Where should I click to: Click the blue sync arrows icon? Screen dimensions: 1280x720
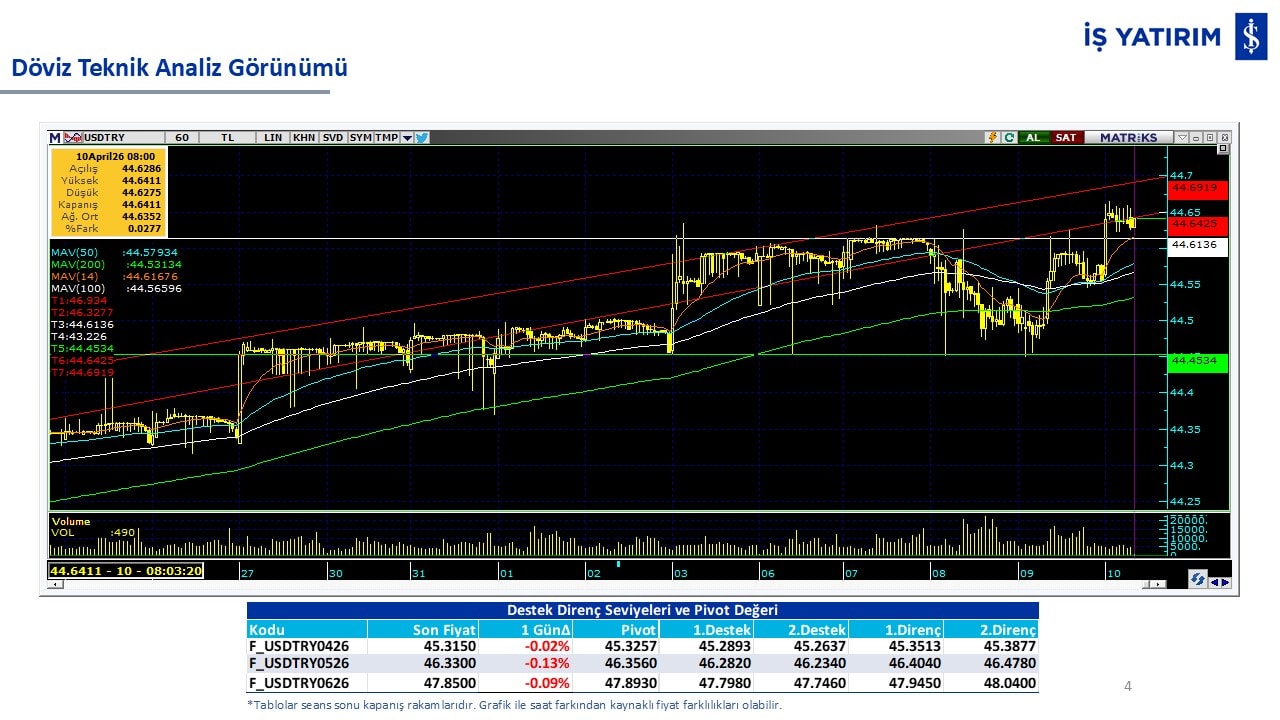(1197, 580)
